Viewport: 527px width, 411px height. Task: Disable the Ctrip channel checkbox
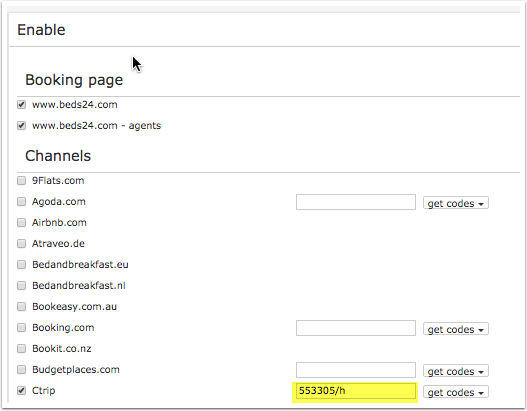[22, 391]
